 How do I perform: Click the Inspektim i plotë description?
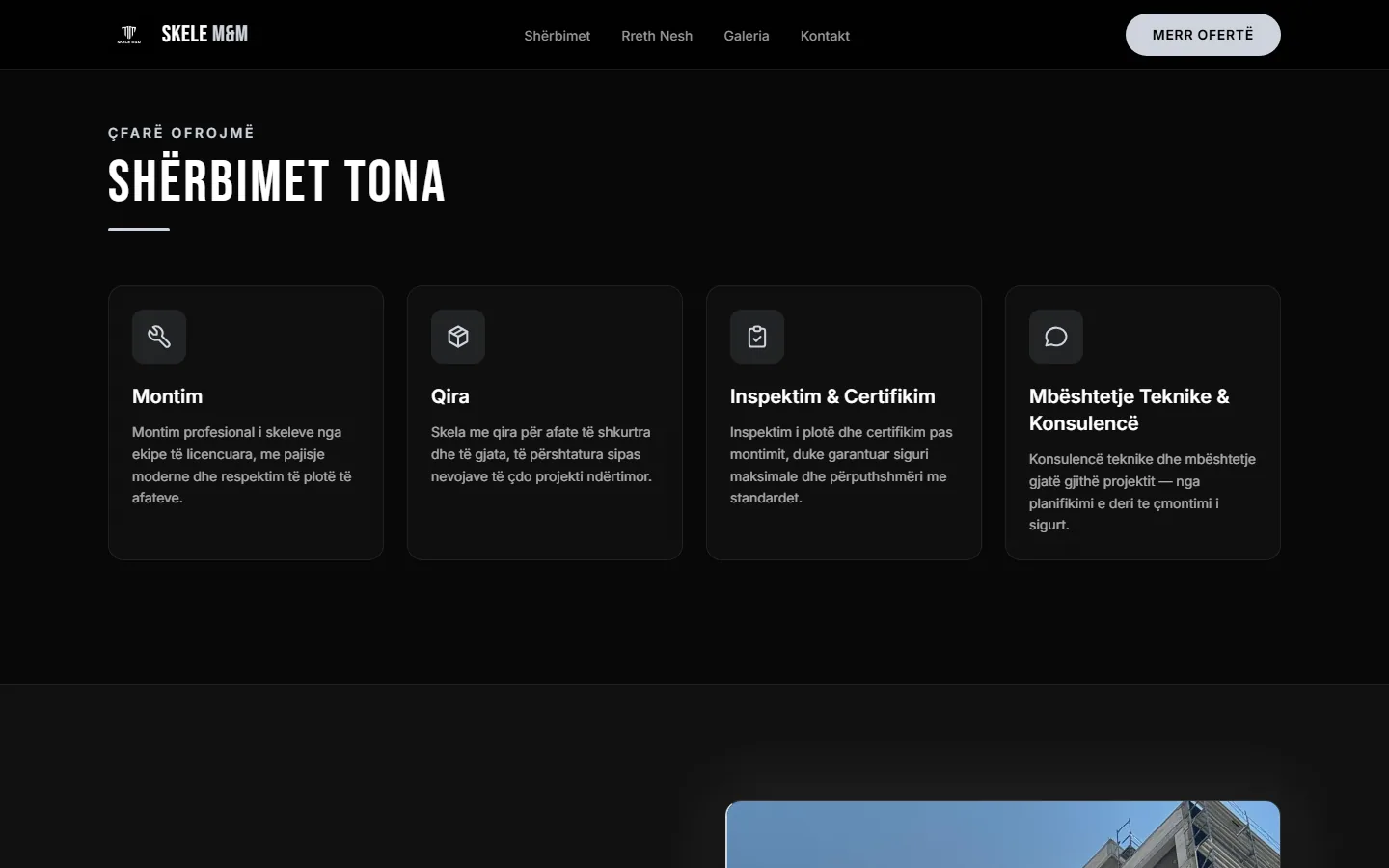pyautogui.click(x=841, y=465)
